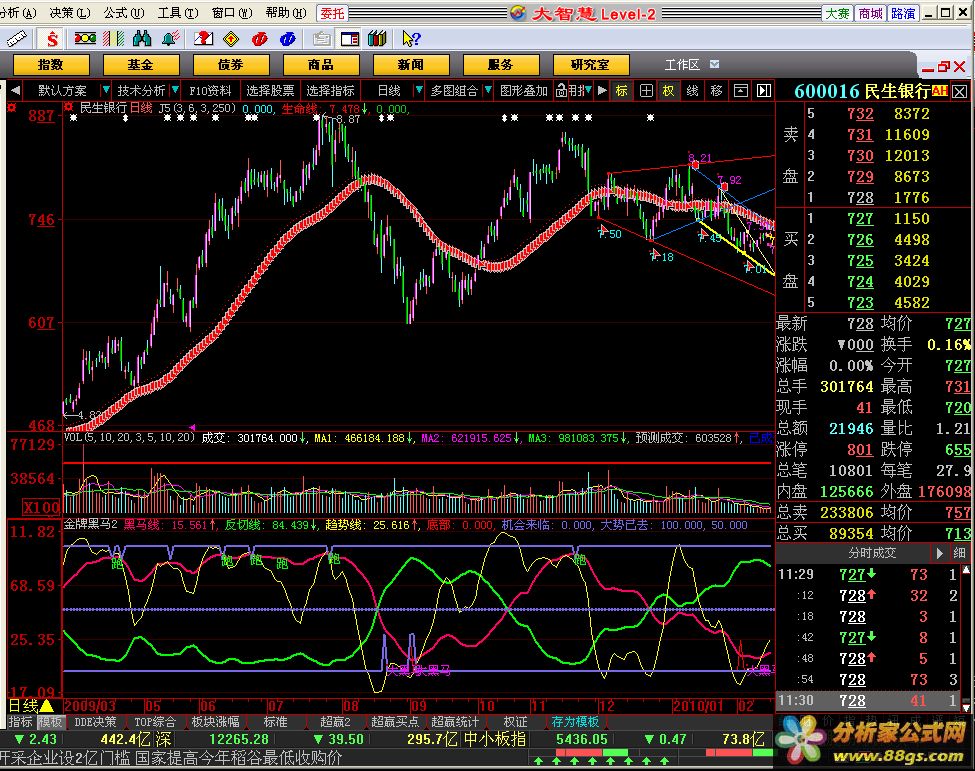
Task: Click the tick list scrollbar up arrow
Action: click(x=966, y=570)
